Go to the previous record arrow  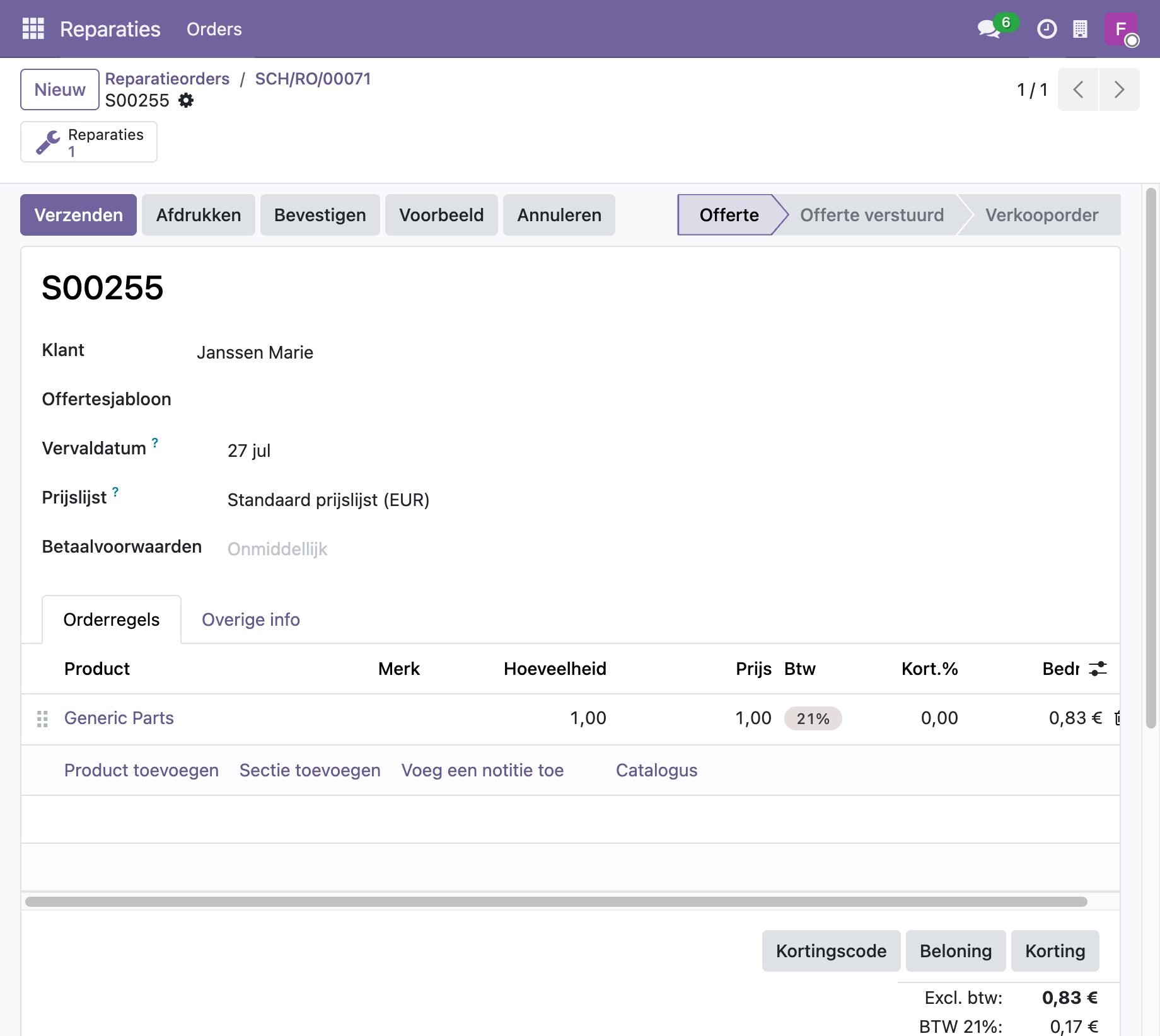[1078, 89]
